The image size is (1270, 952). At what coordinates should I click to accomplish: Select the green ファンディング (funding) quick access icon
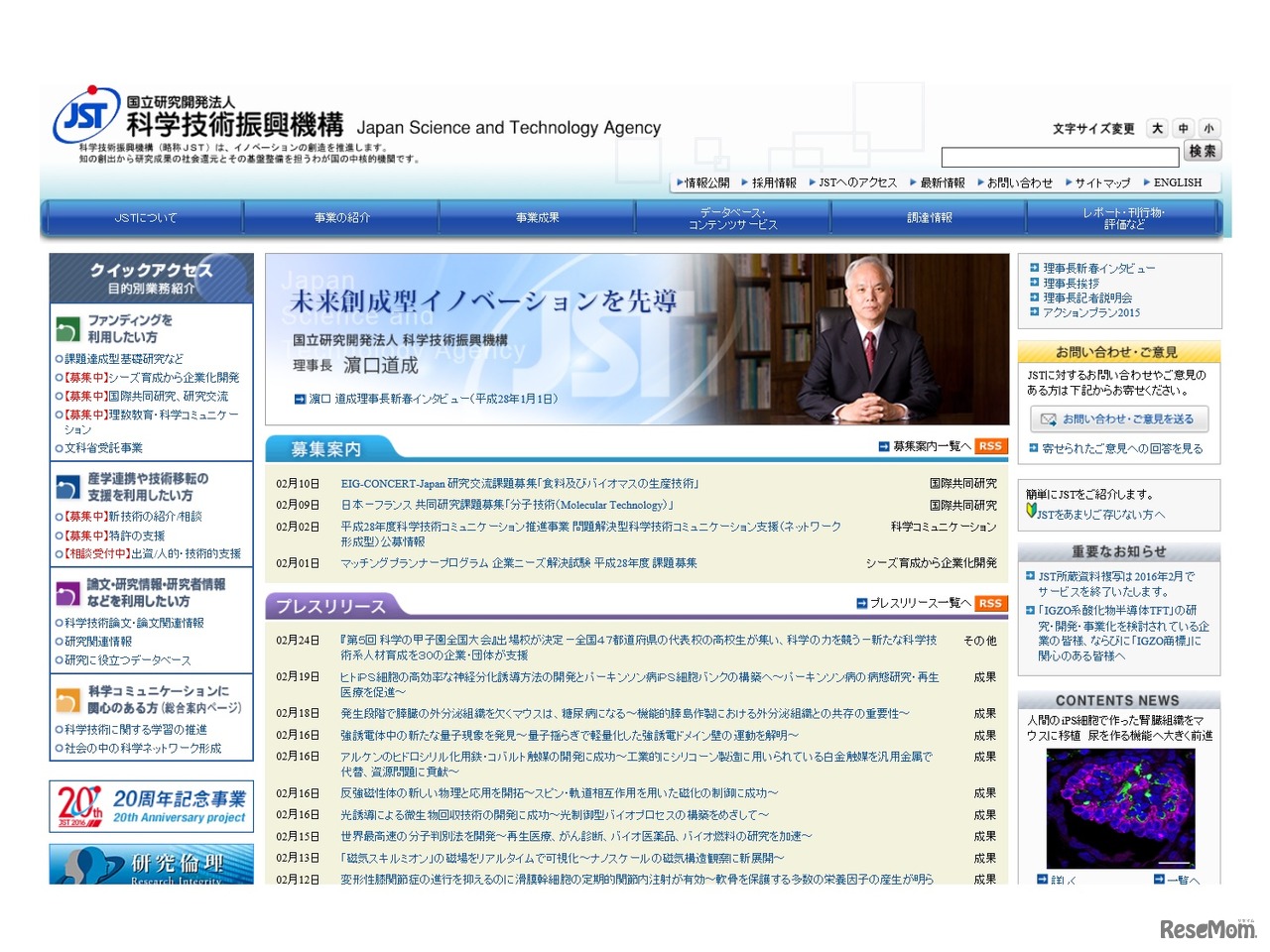pos(66,327)
